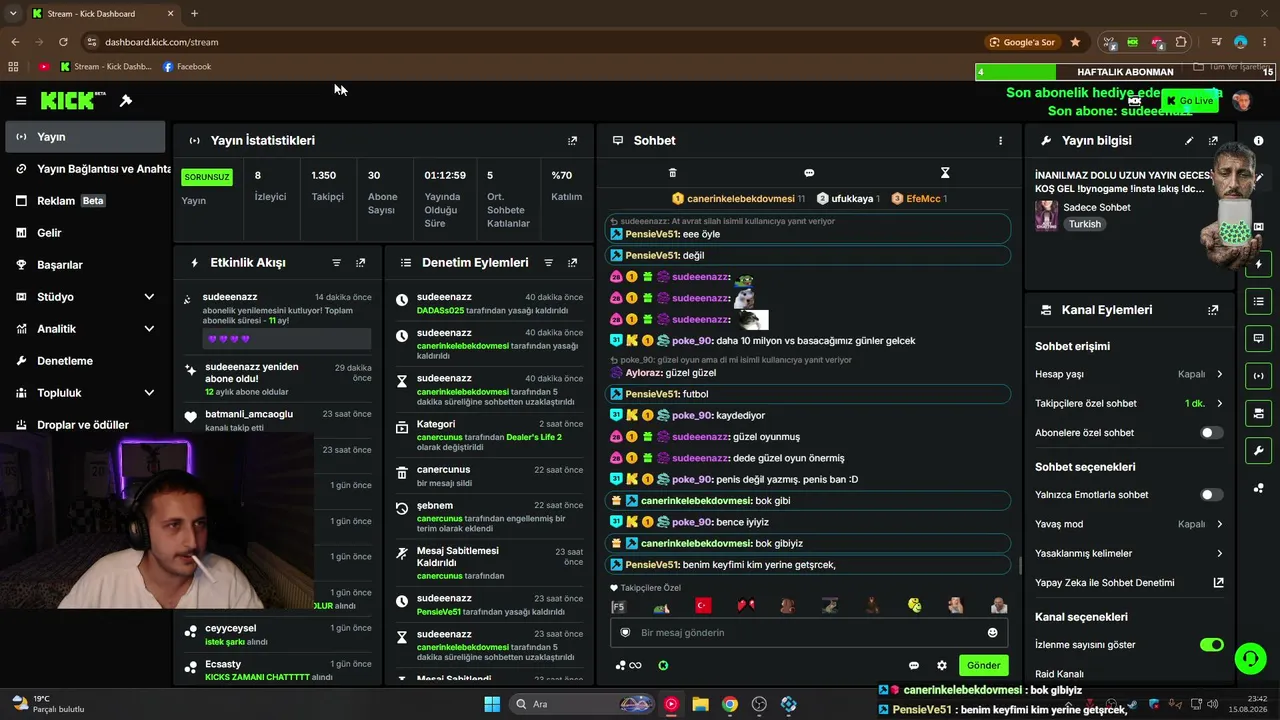Open the Denetleme sidebar item
1280x720 pixels.
[85, 361]
